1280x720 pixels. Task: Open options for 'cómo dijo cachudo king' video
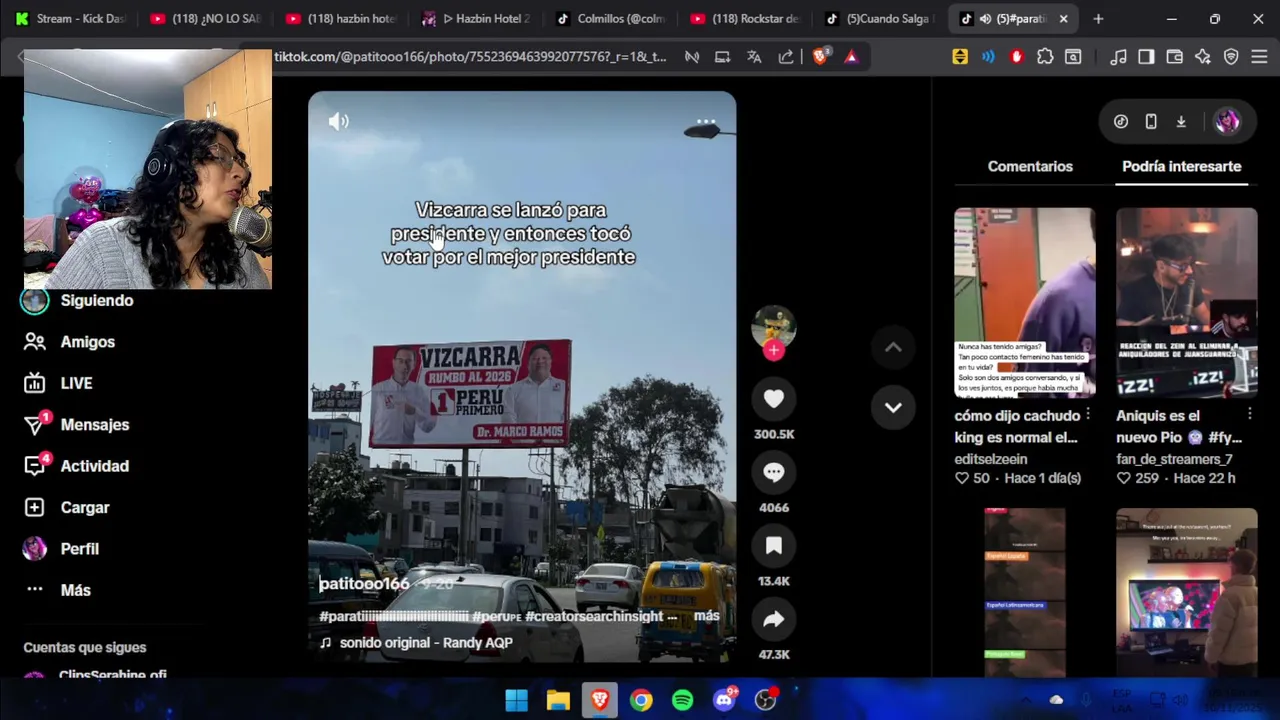(x=1088, y=414)
